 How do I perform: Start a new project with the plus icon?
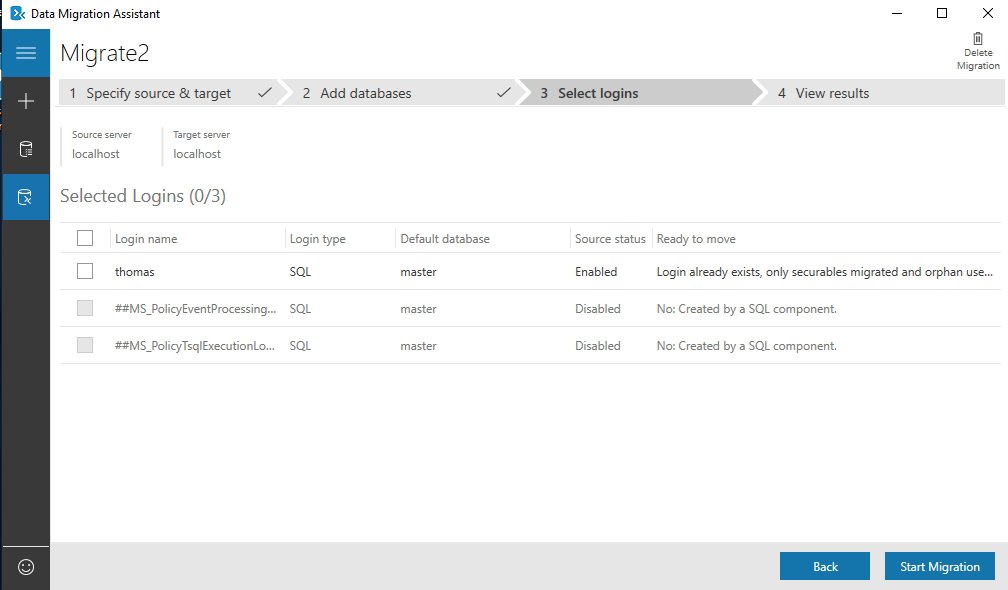(x=25, y=100)
